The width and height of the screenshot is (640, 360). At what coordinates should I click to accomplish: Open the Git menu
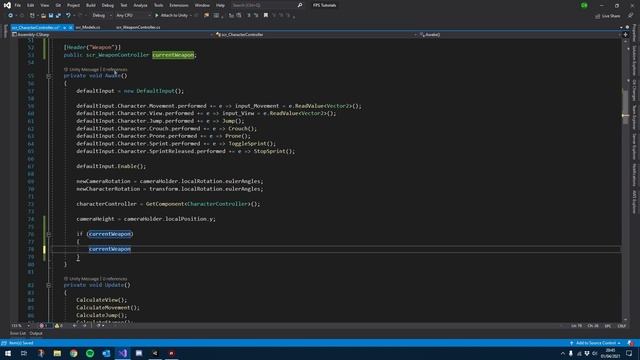pos(58,5)
